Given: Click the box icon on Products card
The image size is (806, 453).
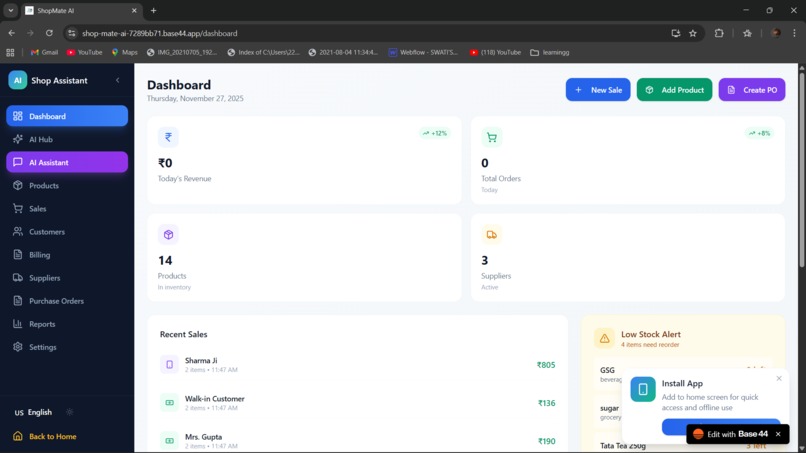Looking at the screenshot, I should pyautogui.click(x=168, y=234).
